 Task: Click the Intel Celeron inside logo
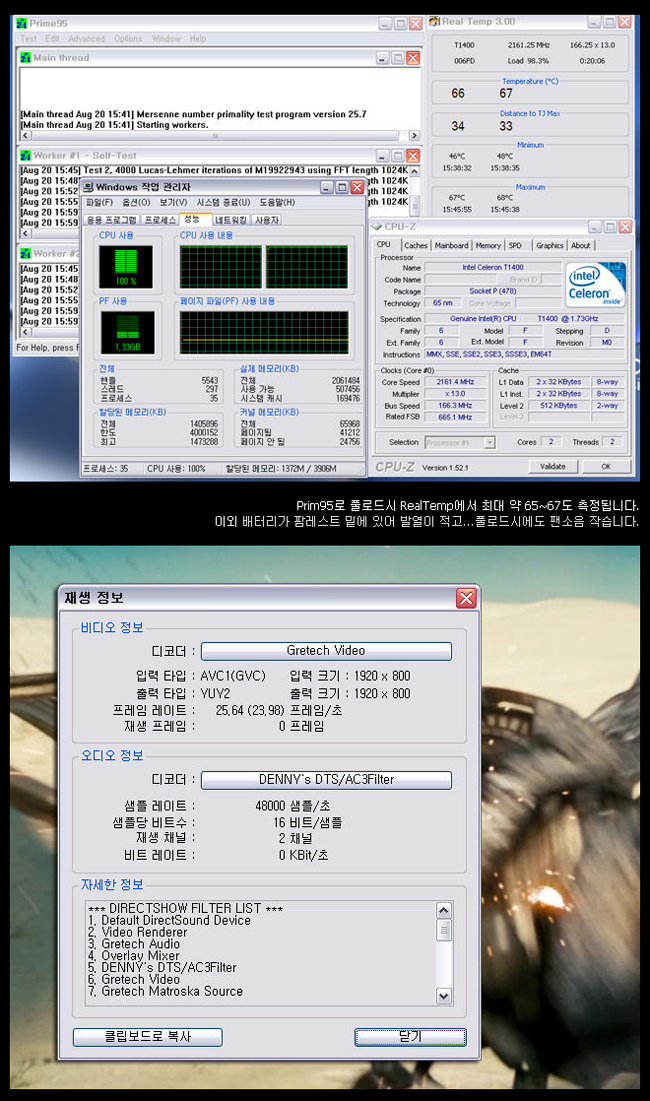pyautogui.click(x=596, y=284)
